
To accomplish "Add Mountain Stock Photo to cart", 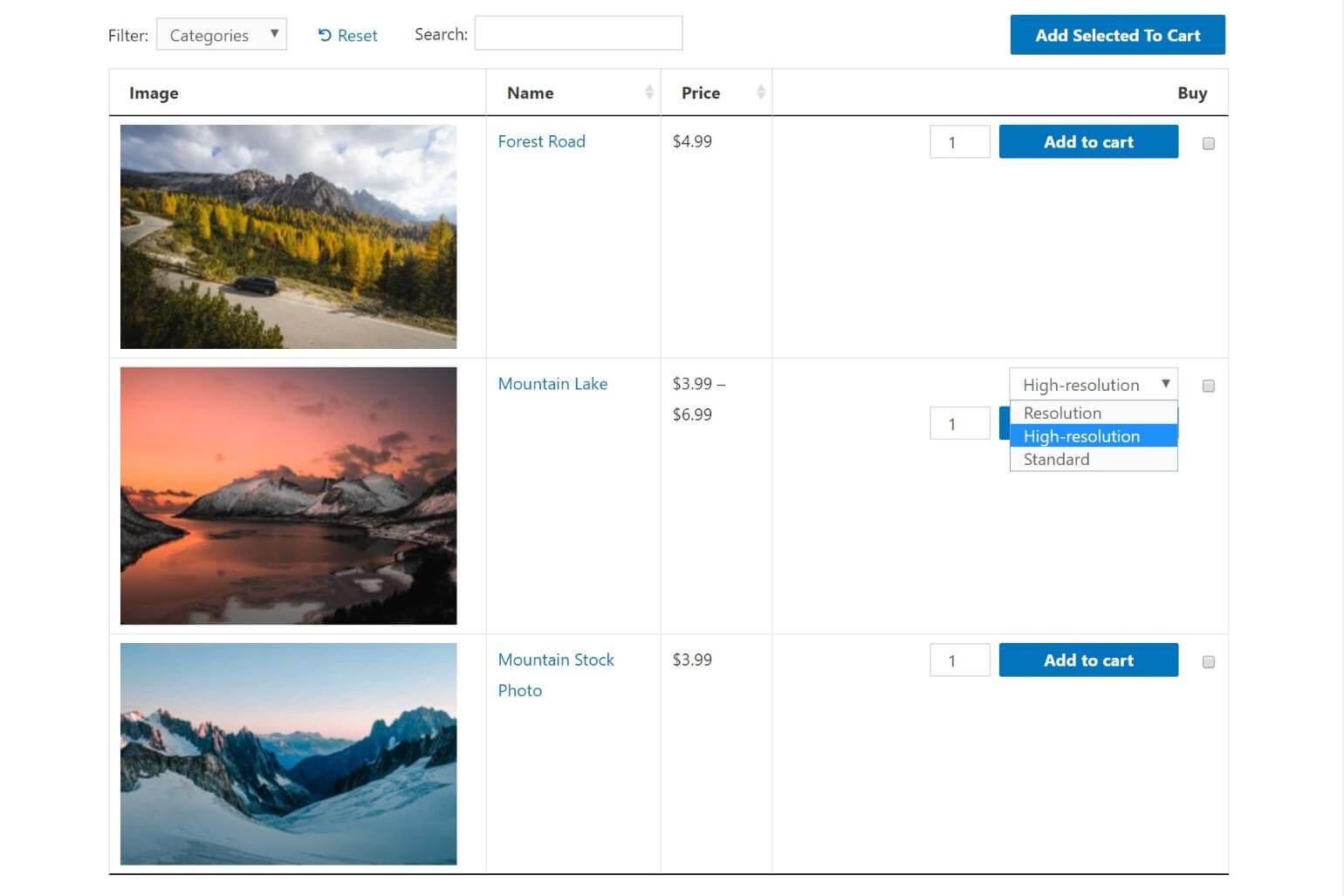I will pyautogui.click(x=1087, y=660).
